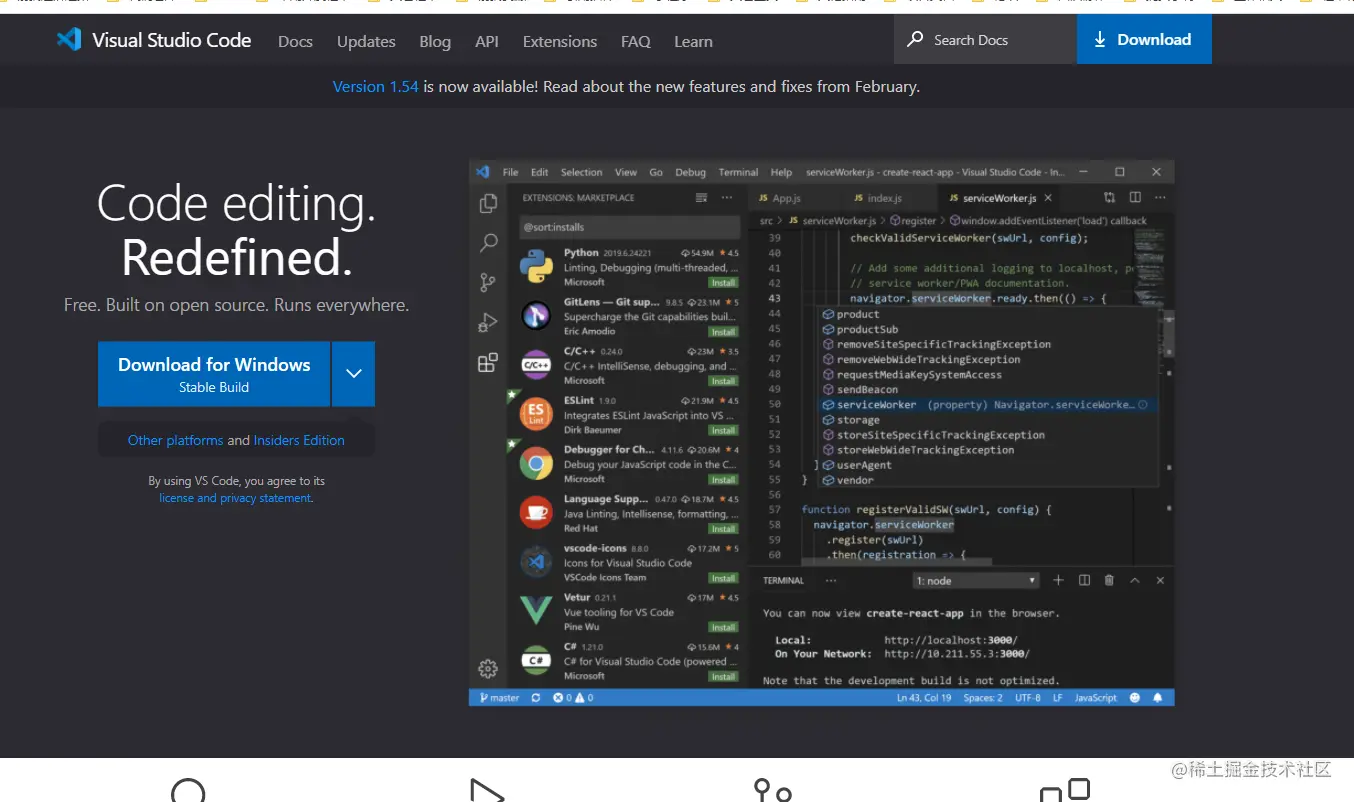
Task: Open the Learn navigation item
Action: (x=693, y=41)
